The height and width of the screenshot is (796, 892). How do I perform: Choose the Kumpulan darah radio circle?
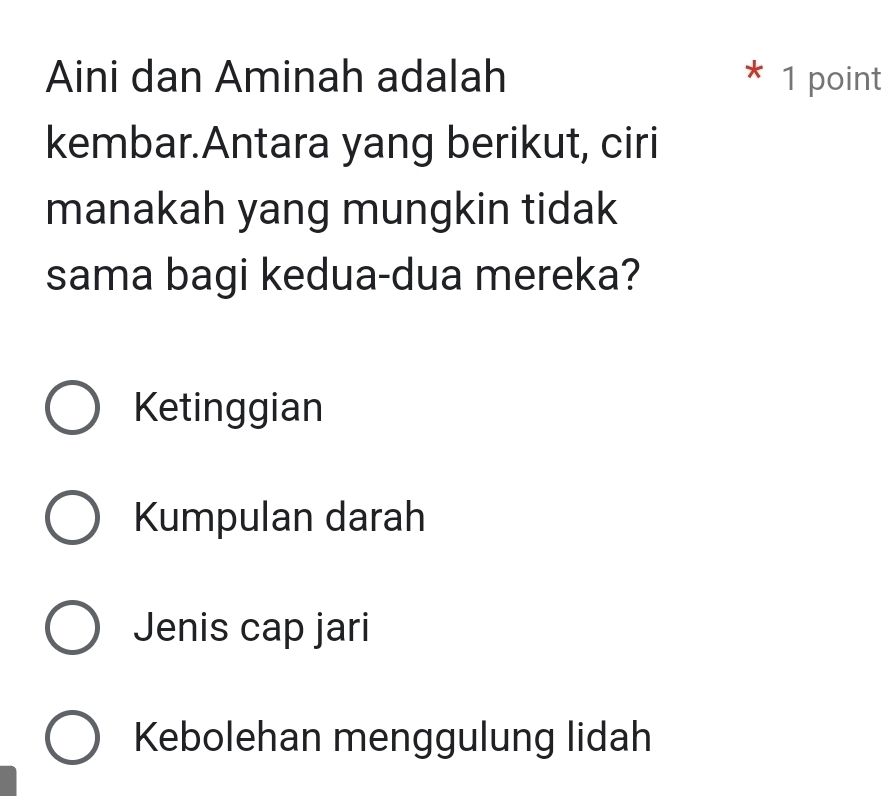(72, 519)
